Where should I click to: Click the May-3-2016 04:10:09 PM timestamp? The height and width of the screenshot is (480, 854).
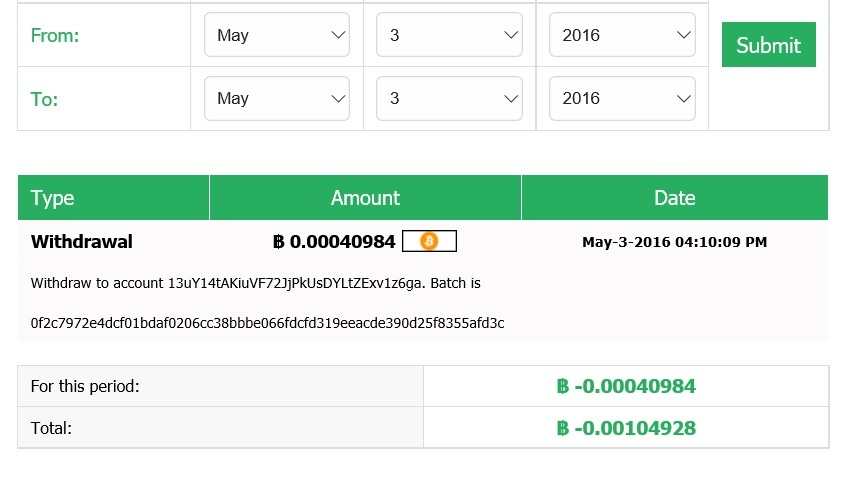[x=674, y=242]
